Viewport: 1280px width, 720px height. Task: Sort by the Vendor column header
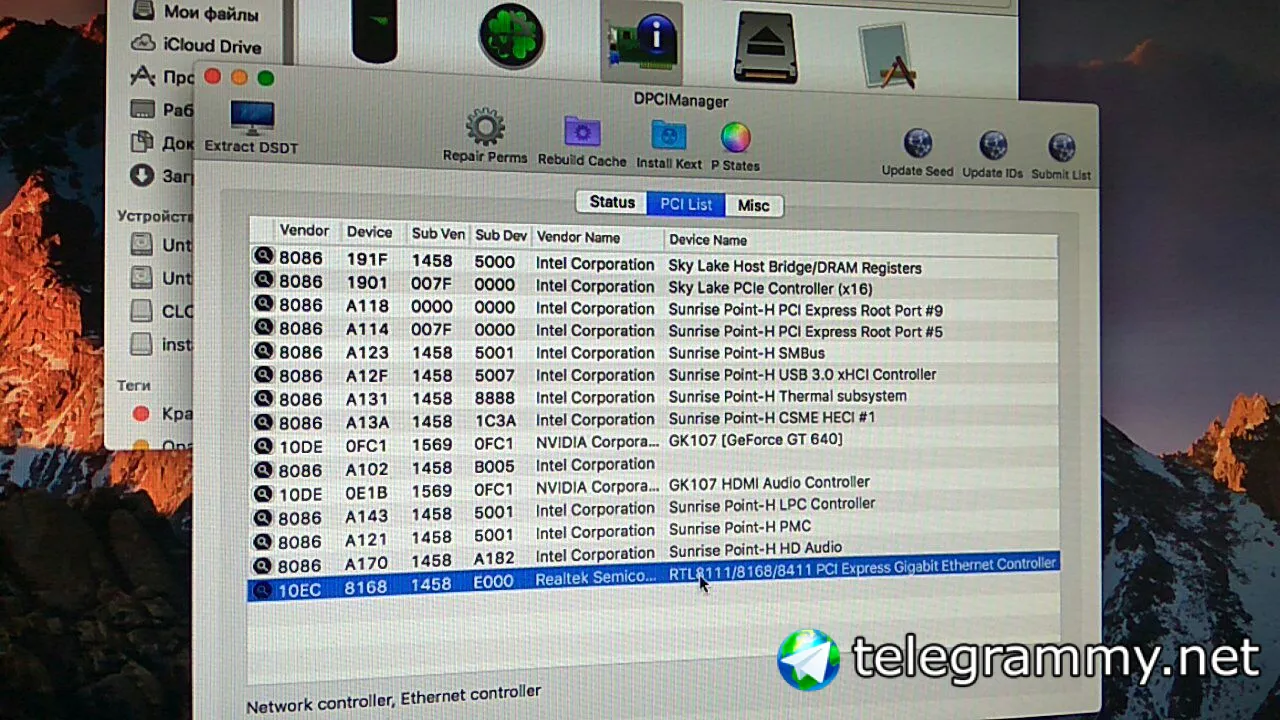pyautogui.click(x=304, y=230)
